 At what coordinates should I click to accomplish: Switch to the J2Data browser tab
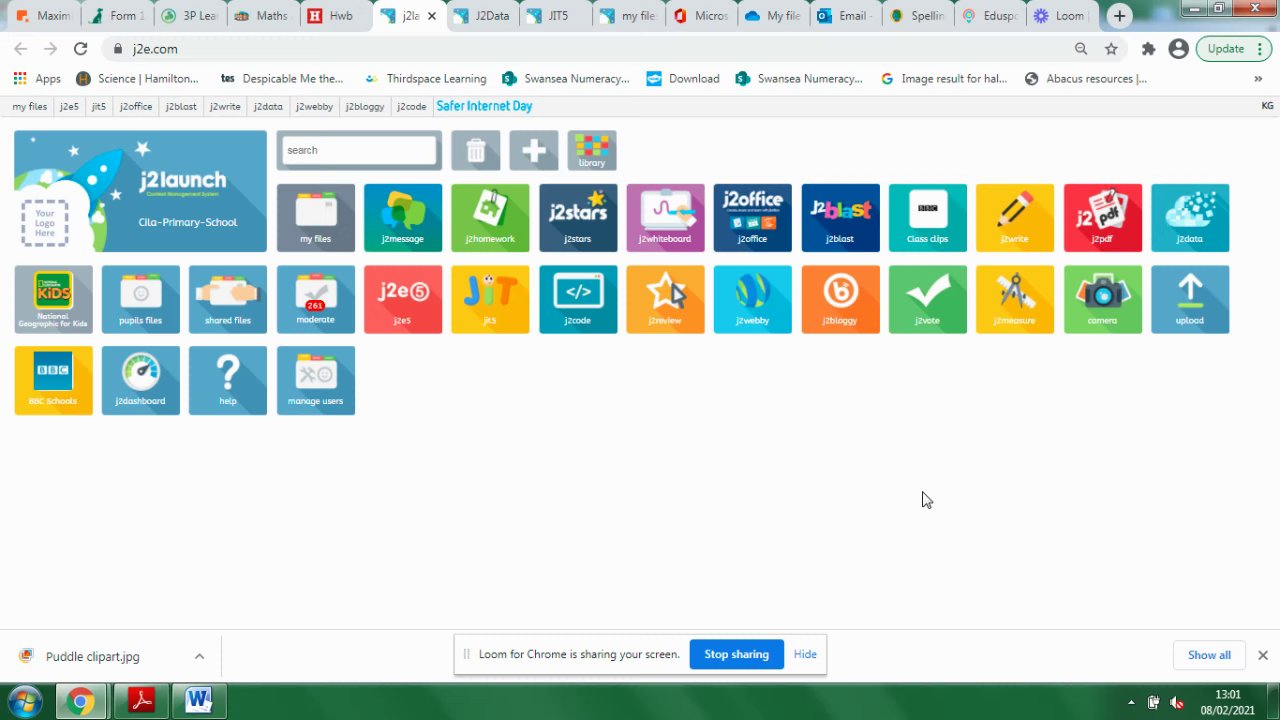click(483, 16)
